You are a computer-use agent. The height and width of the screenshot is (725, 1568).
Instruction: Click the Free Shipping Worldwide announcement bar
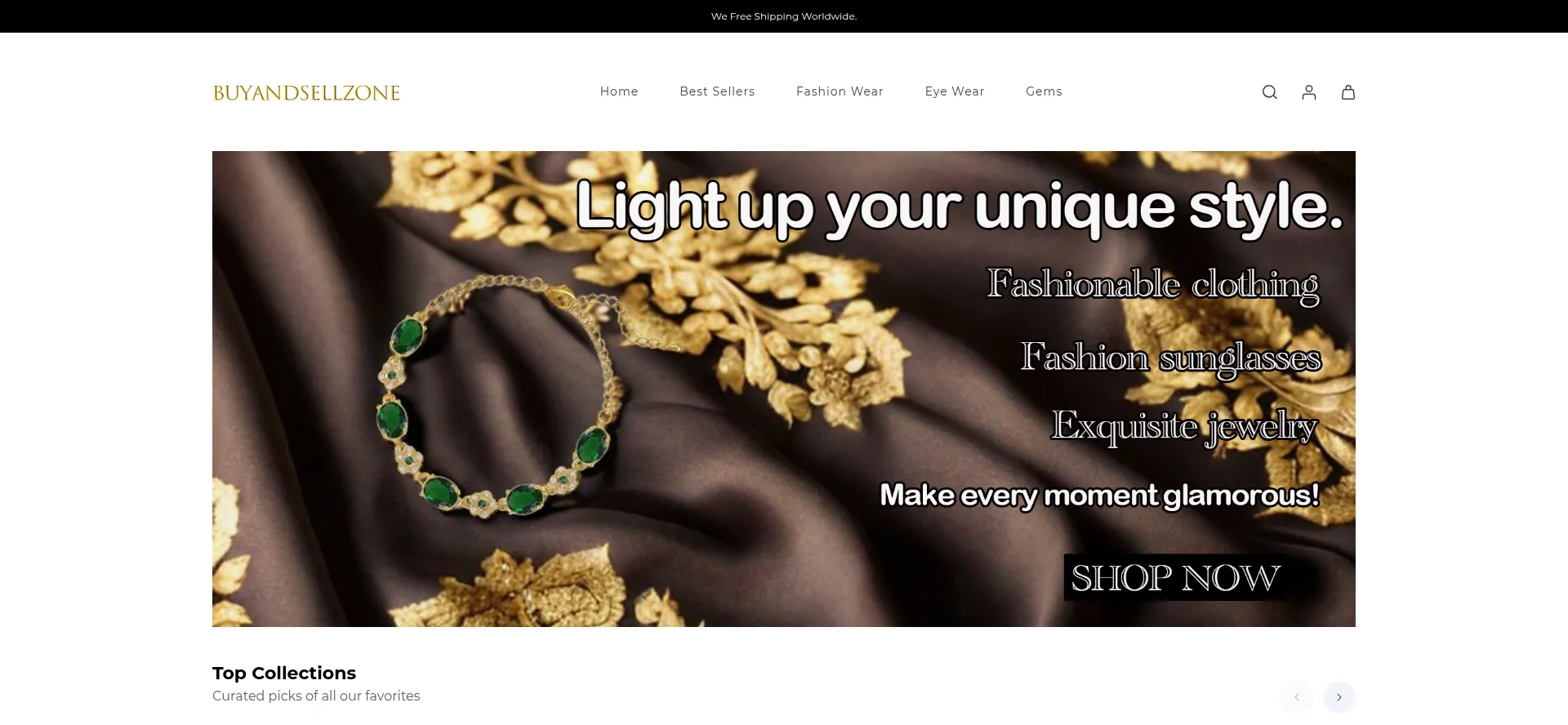pos(784,16)
